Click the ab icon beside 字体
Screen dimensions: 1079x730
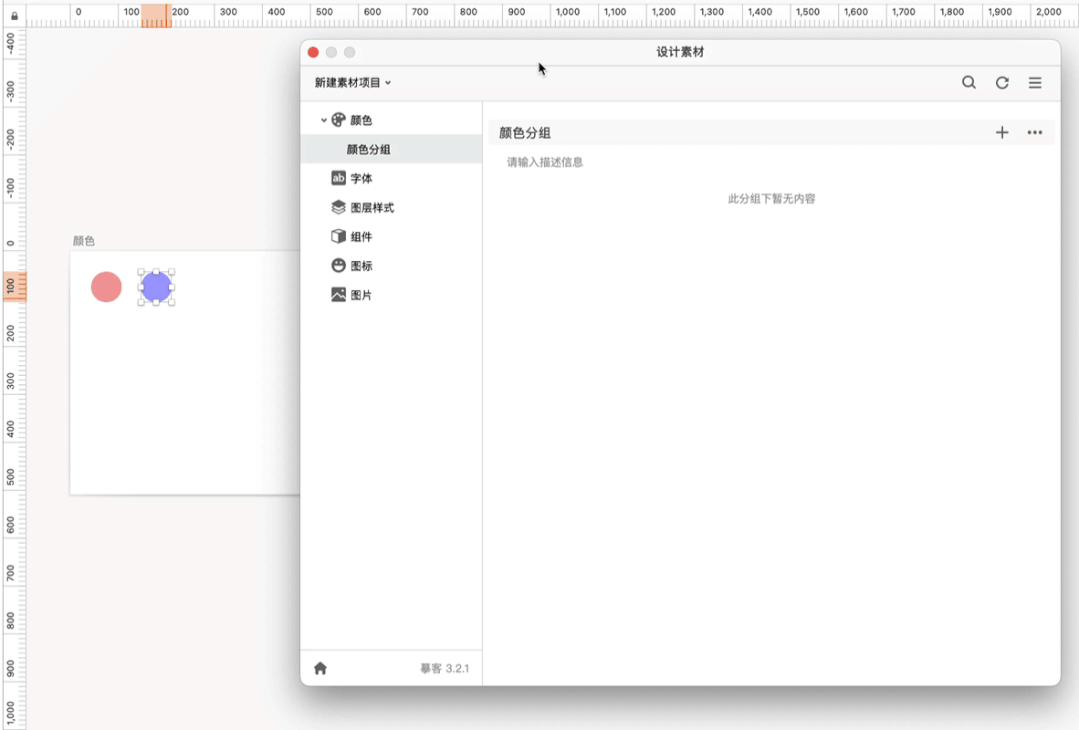pos(338,178)
